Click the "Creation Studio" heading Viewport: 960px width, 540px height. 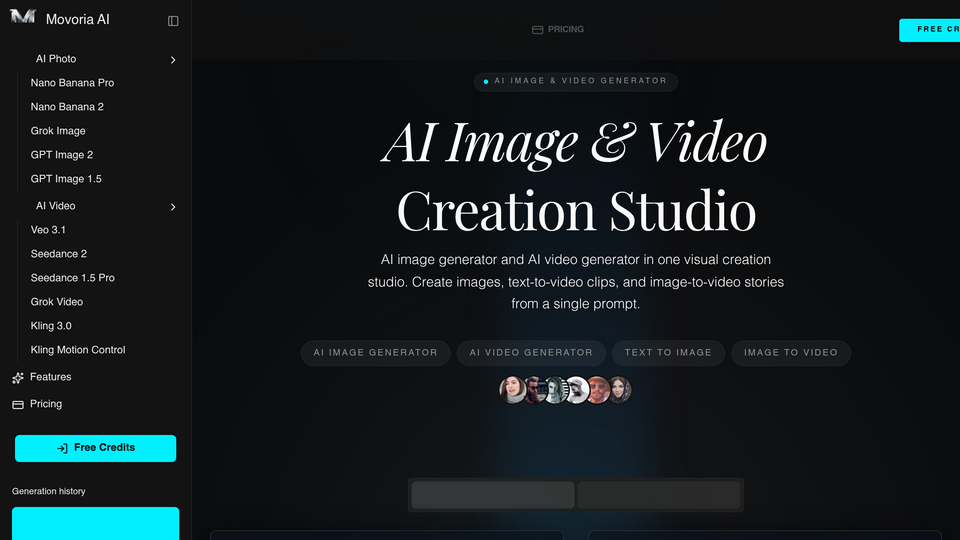576,210
